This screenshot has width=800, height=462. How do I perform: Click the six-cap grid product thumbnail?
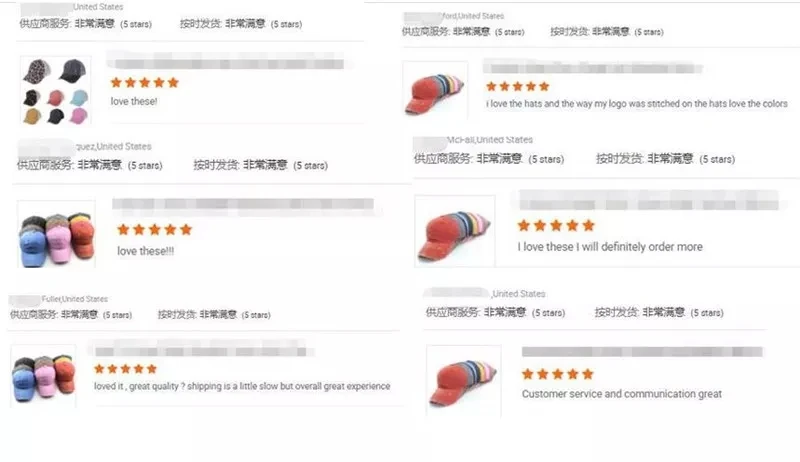(55, 90)
